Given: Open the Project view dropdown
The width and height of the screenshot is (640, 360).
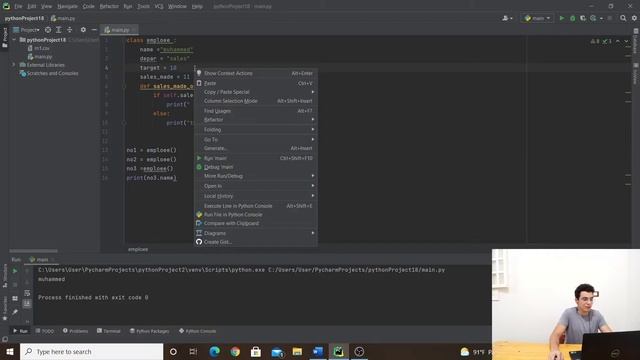Looking at the screenshot, I should click(27, 30).
